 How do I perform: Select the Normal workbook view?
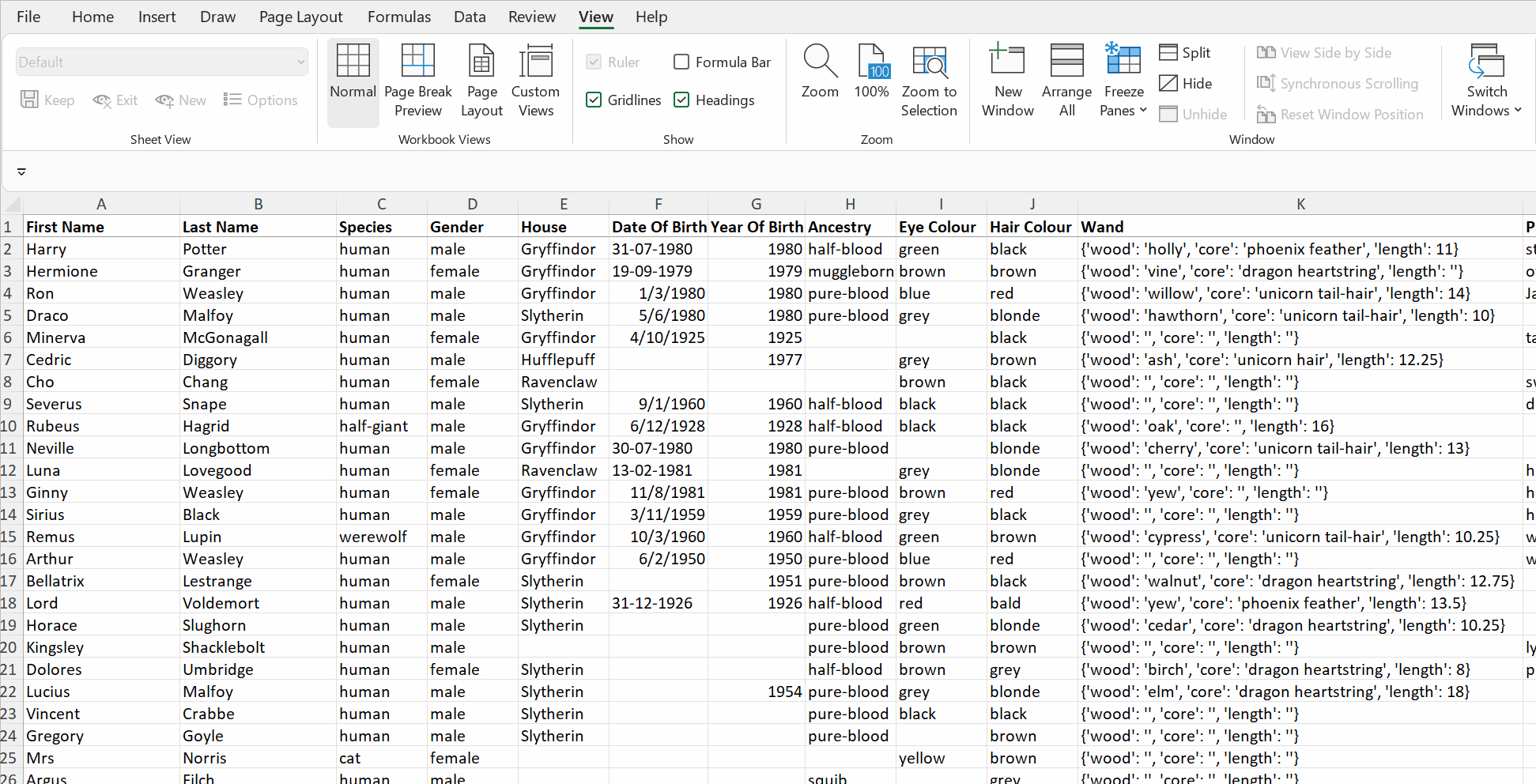pos(353,79)
